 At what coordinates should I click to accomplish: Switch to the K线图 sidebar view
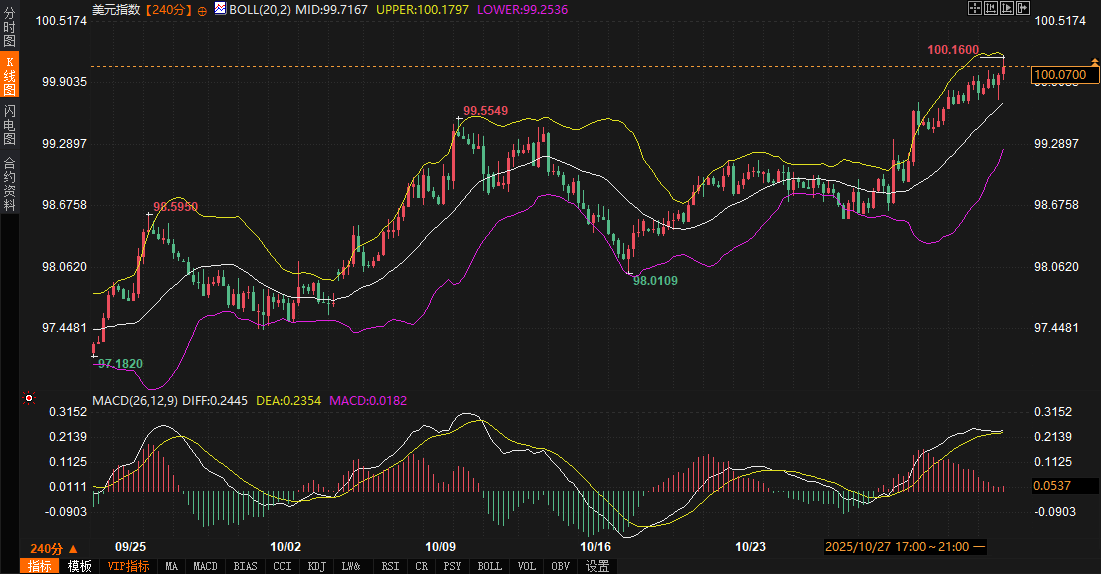tap(9, 75)
